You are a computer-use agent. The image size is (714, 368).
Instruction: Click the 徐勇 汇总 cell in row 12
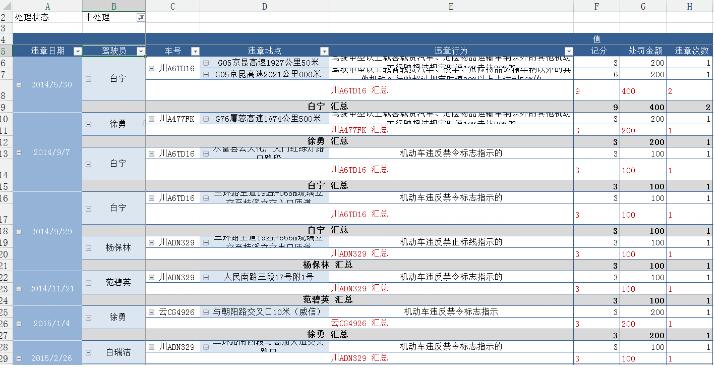coord(328,142)
